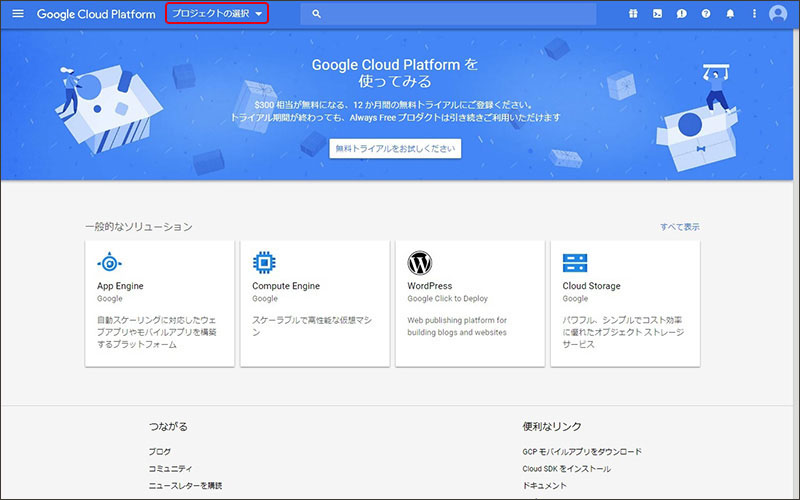Open the プロジェクトの選択 project dropdown
Viewport: 800px width, 500px height.
(217, 14)
